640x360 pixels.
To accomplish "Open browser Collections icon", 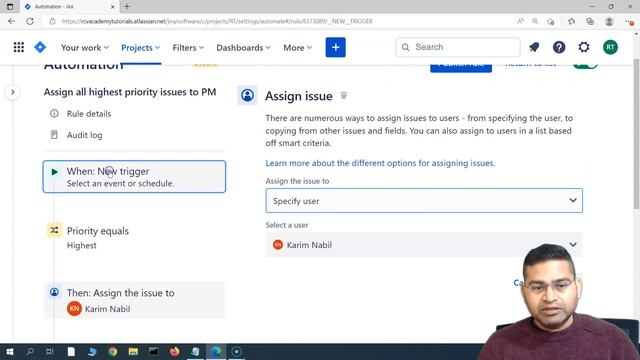I will click(x=590, y=21).
